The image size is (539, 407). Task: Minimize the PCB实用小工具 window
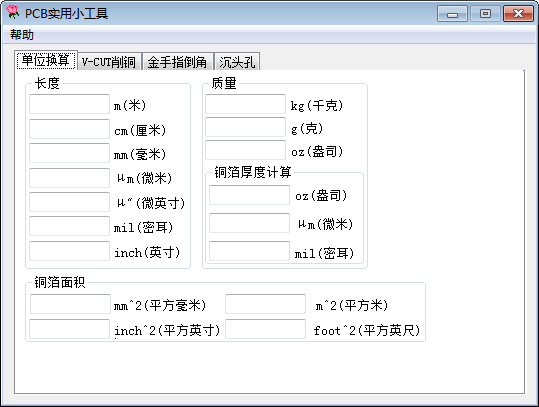[452, 14]
